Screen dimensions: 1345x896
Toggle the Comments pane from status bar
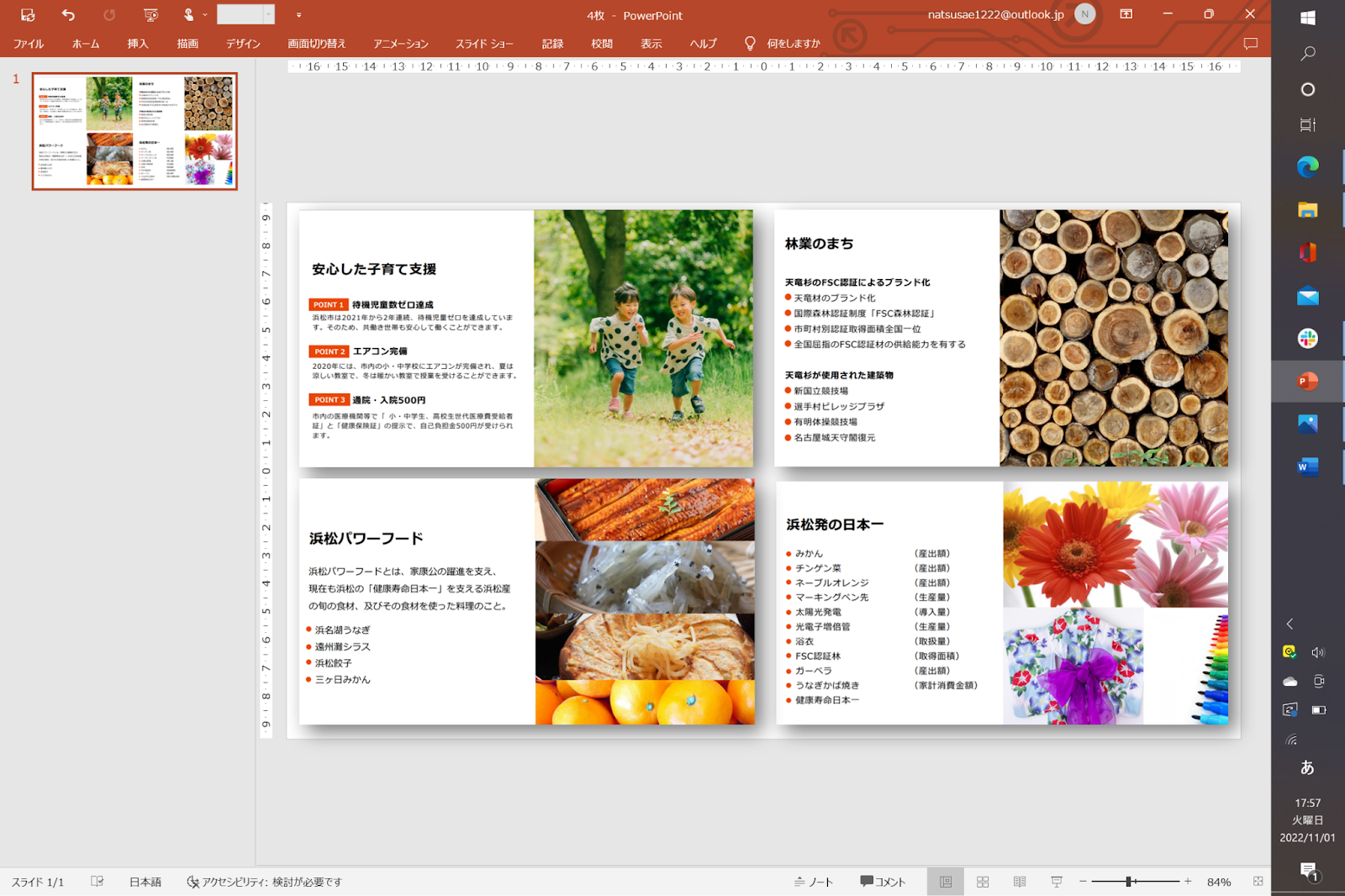tap(883, 882)
